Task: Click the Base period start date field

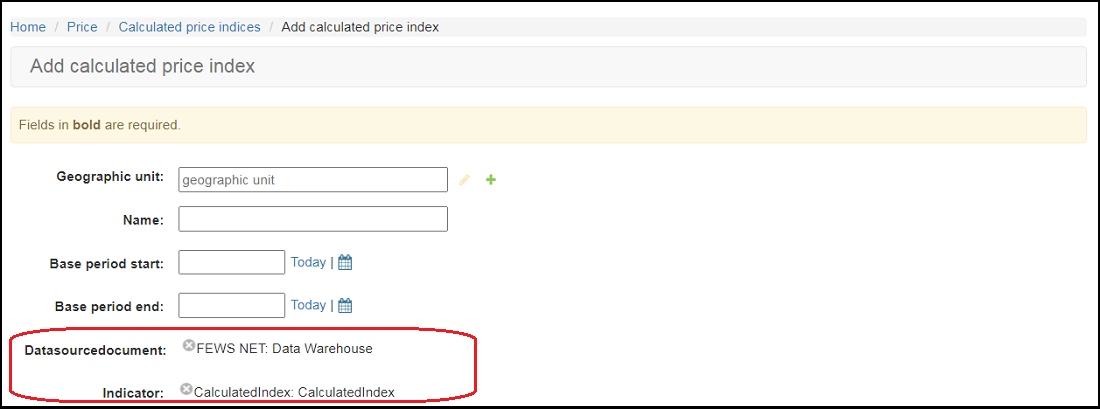Action: point(231,262)
